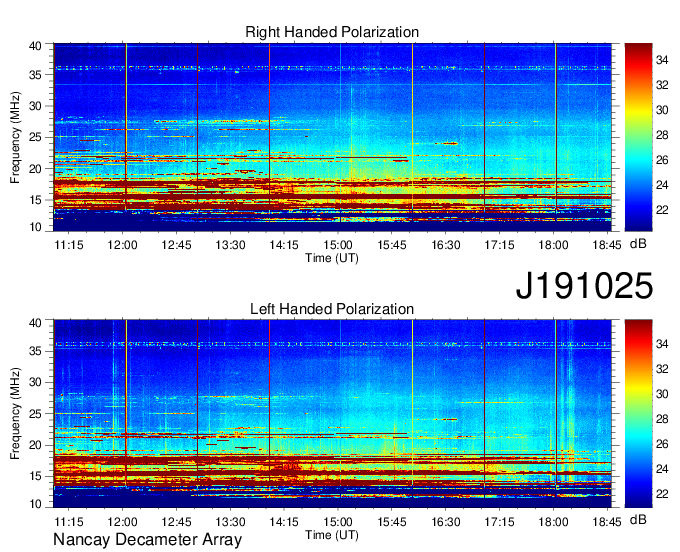Image resolution: width=680 pixels, height=552 pixels.
Task: Click the "25" frequency tick on Right Handed plot
Action: [x=35, y=137]
